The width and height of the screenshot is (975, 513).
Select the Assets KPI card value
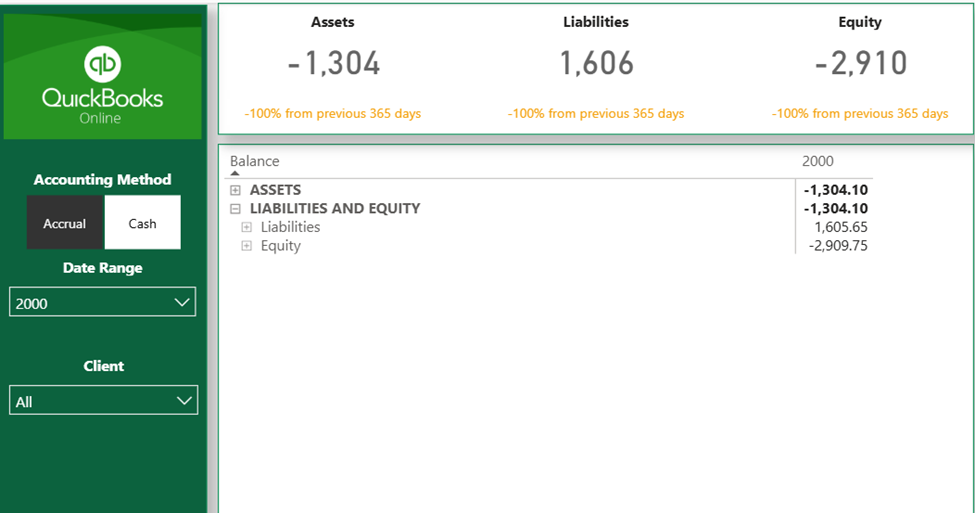tap(333, 64)
